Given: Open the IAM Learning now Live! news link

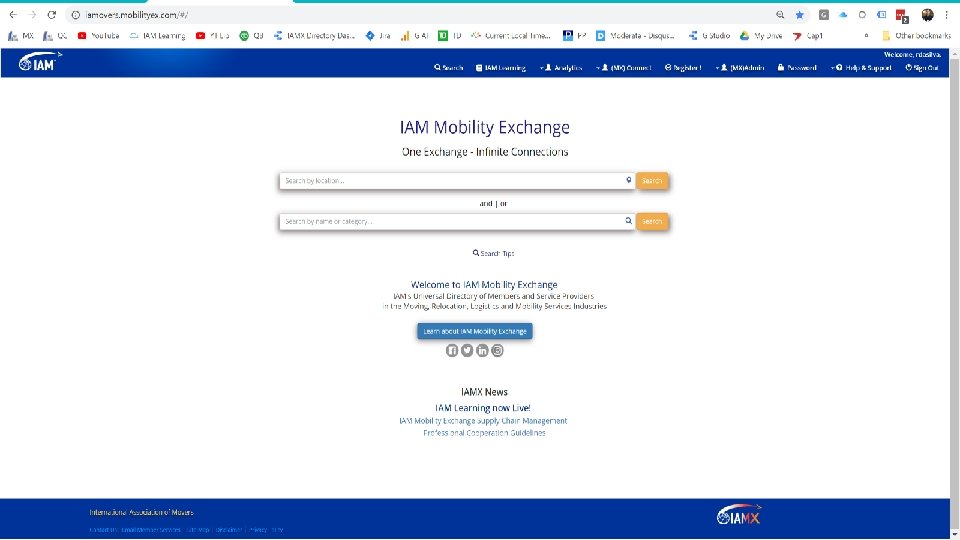Looking at the screenshot, I should (x=483, y=408).
